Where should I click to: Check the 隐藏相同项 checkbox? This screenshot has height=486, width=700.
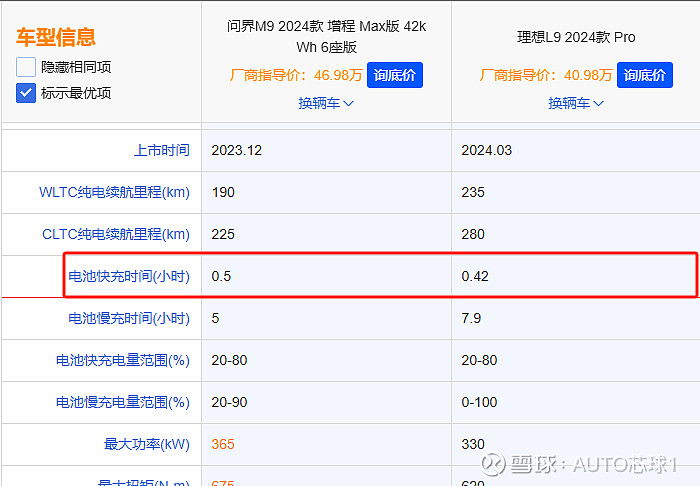click(26, 67)
